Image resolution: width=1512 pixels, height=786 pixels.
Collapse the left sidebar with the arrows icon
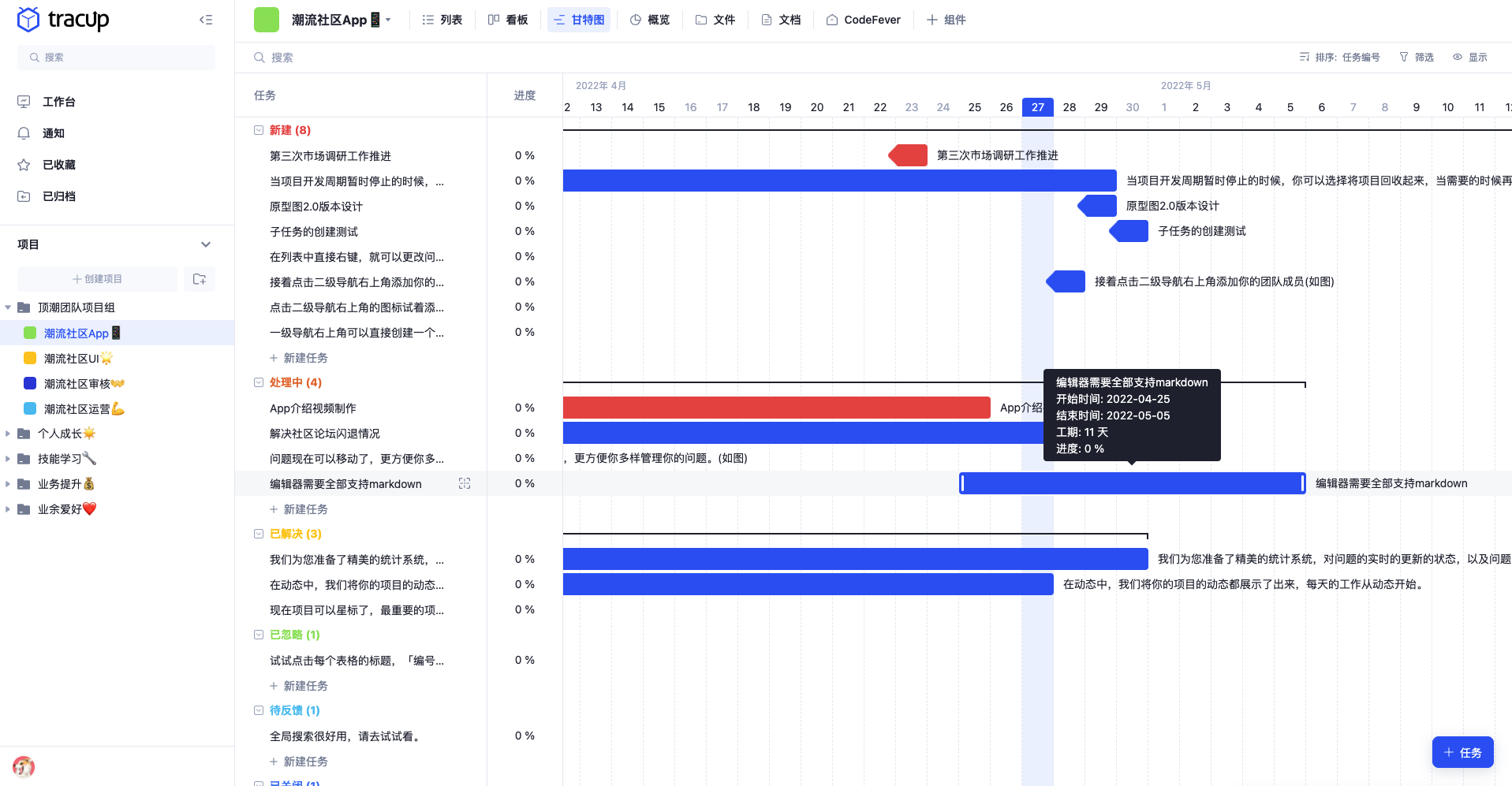[x=205, y=20]
